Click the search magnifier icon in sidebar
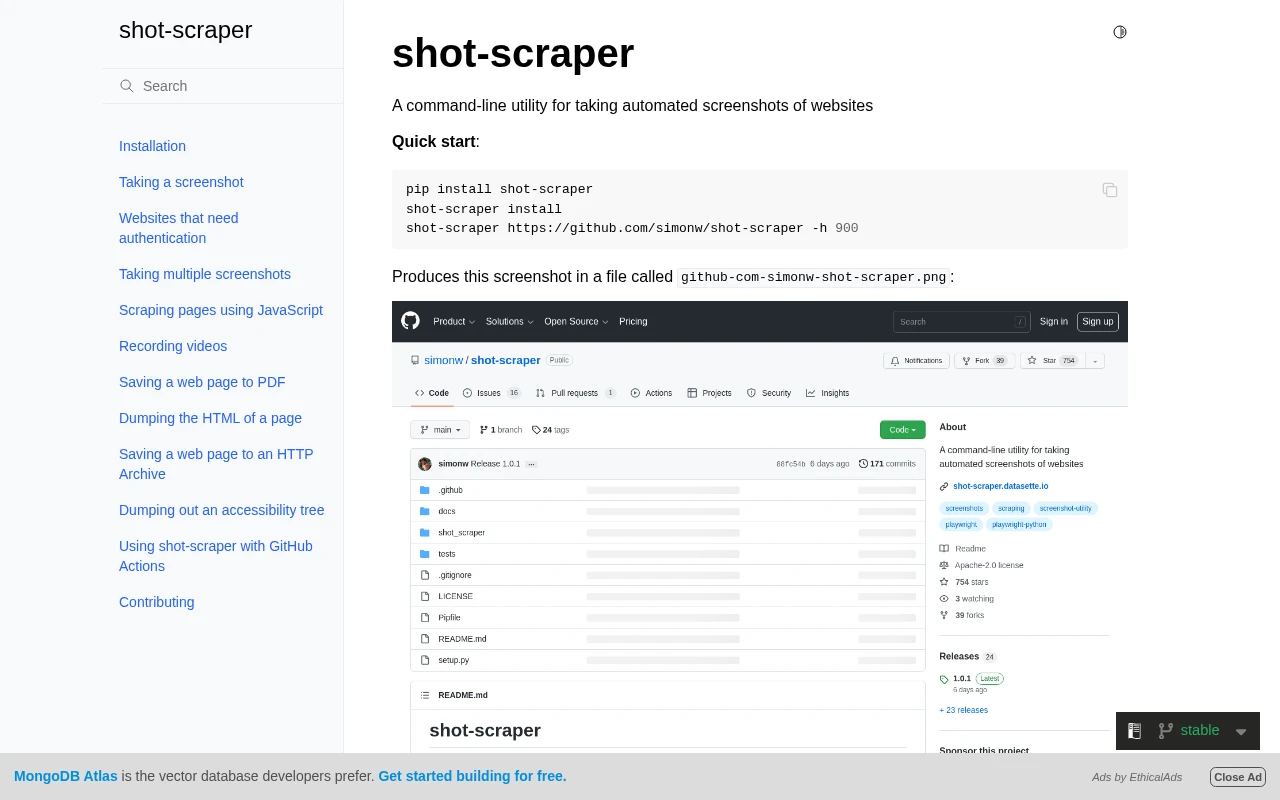The height and width of the screenshot is (800, 1280). click(x=127, y=86)
